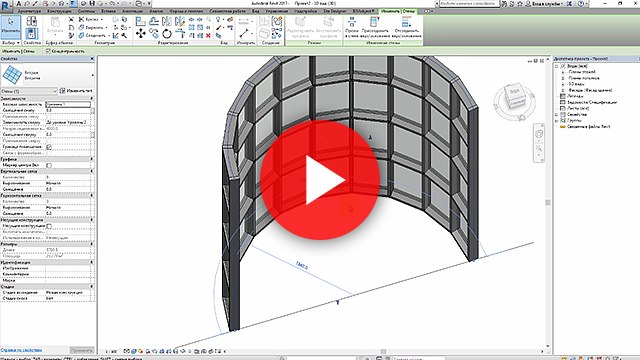Close the Properties (Свойства) palette
Viewport: 640px width, 360px height.
pyautogui.click(x=92, y=59)
